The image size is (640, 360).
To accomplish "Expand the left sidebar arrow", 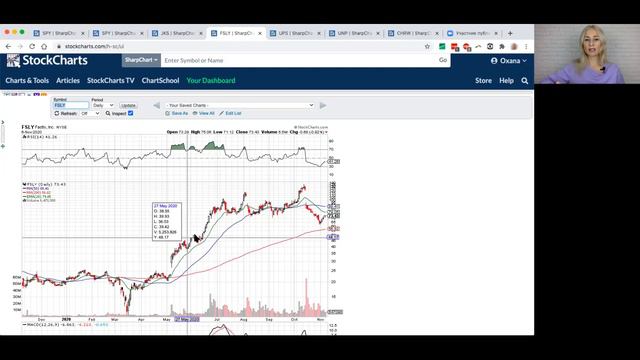I will [x=3, y=122].
